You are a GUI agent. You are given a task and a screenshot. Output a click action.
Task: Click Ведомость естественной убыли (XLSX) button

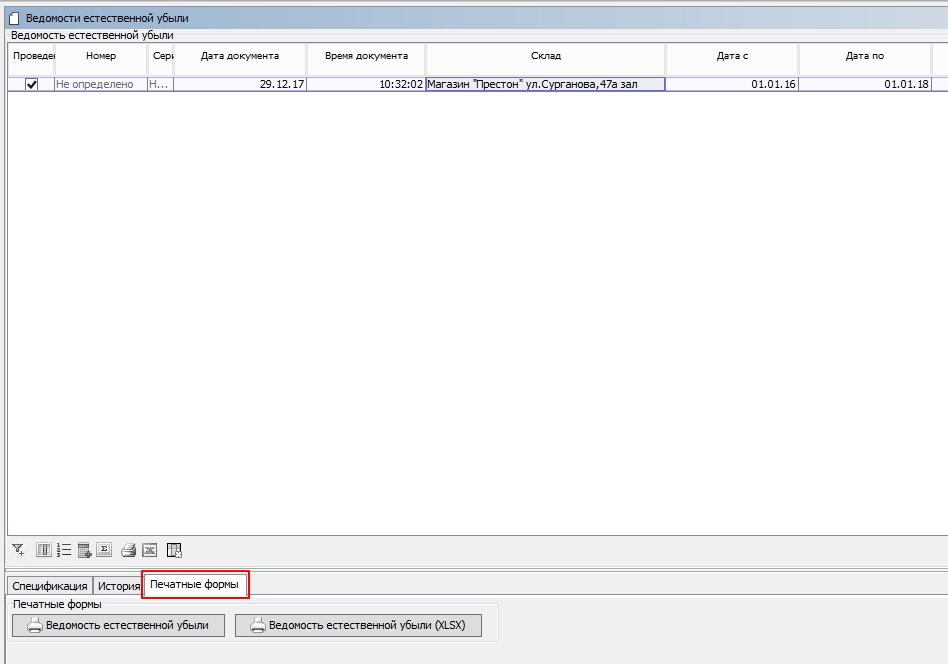[358, 626]
